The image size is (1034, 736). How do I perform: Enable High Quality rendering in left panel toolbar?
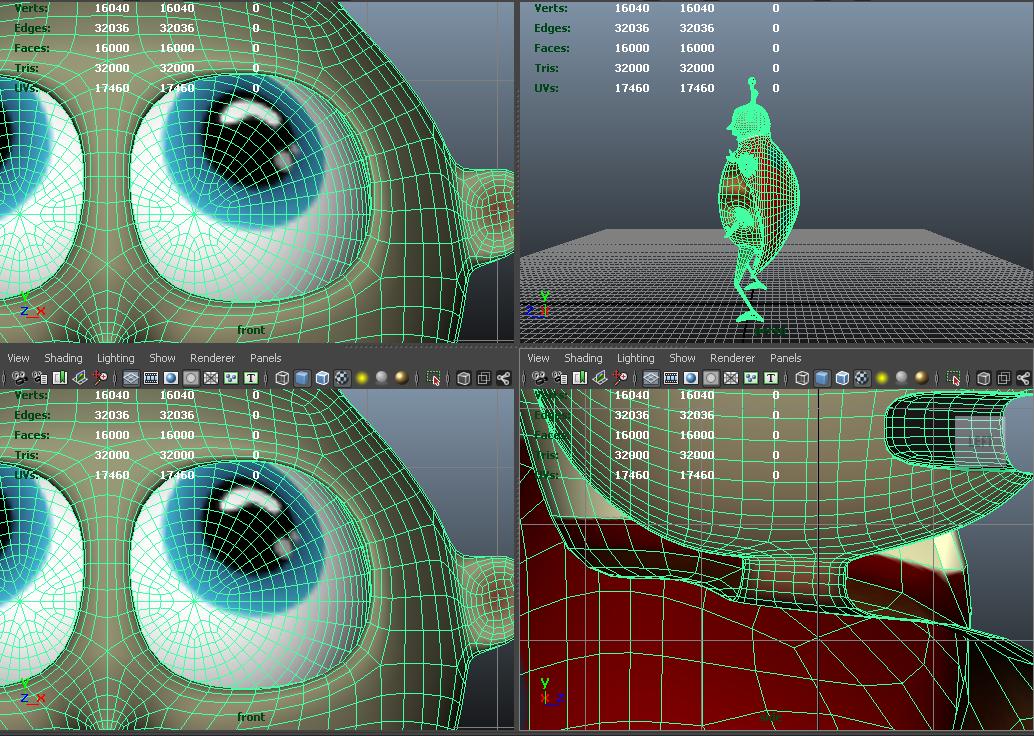401,378
